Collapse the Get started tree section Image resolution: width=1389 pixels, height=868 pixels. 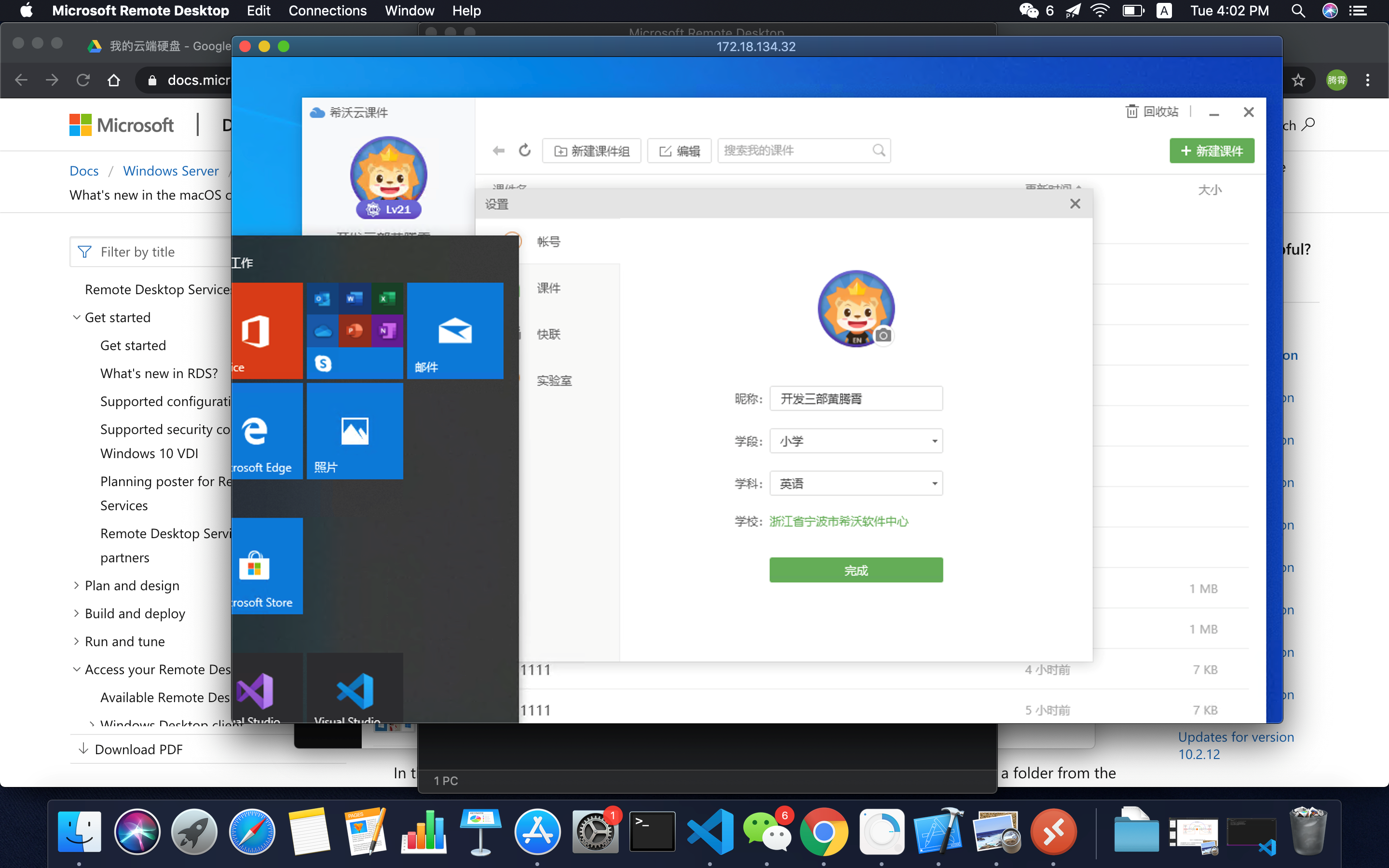coord(76,317)
